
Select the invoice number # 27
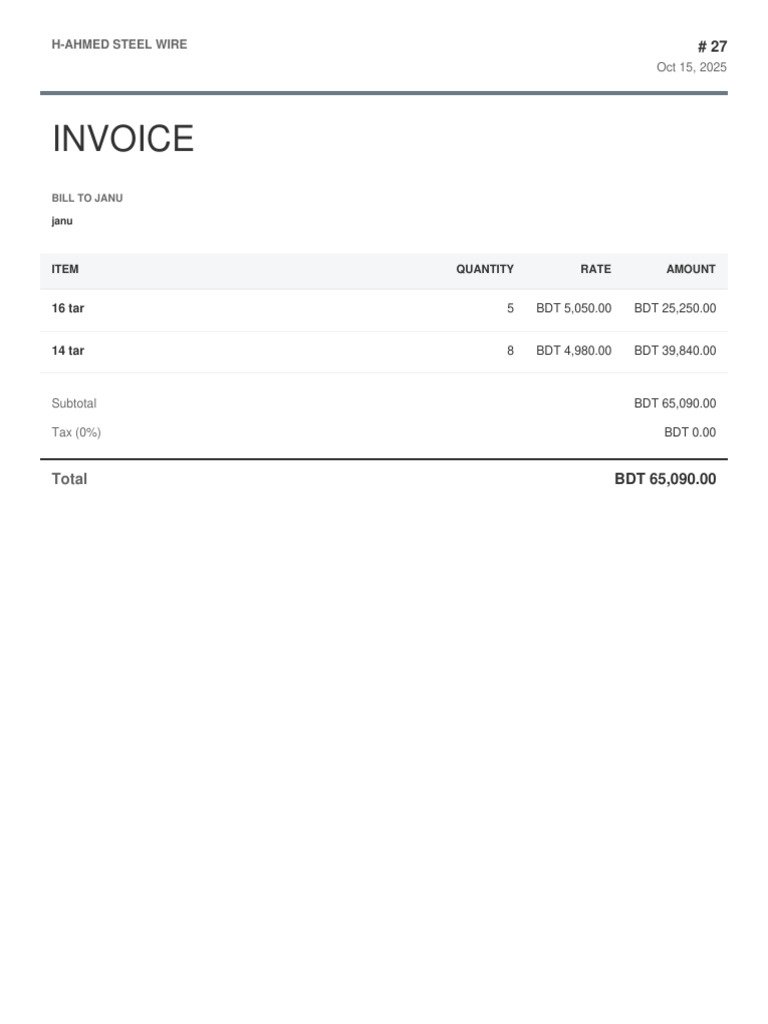[712, 46]
